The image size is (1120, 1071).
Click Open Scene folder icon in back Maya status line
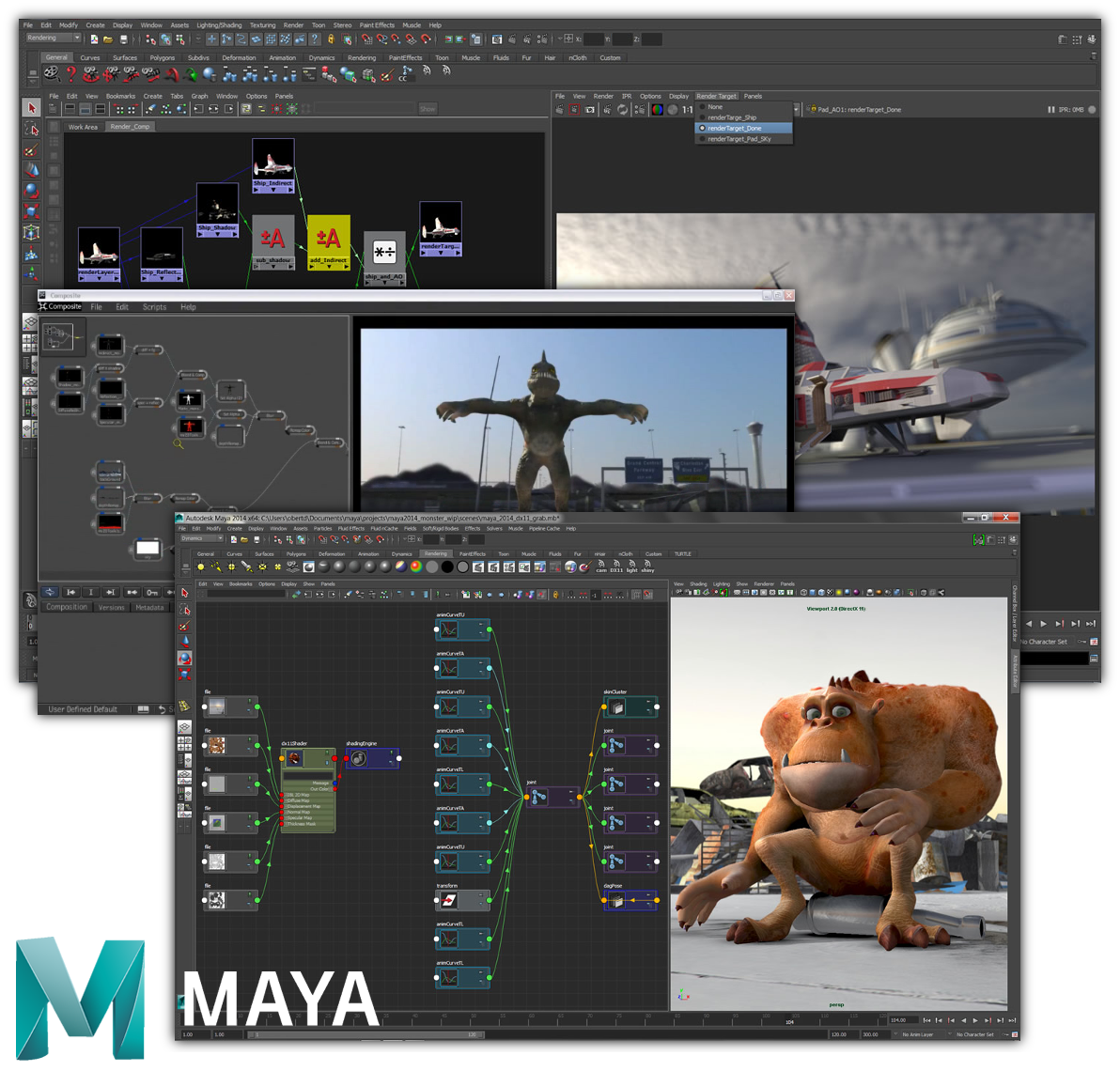pyautogui.click(x=108, y=40)
